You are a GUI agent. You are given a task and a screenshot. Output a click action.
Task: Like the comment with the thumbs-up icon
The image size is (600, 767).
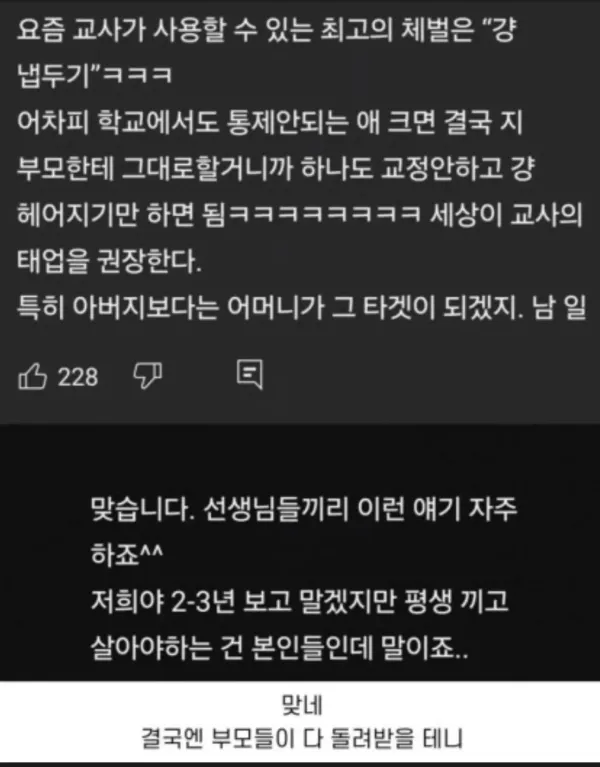pyautogui.click(x=32, y=376)
